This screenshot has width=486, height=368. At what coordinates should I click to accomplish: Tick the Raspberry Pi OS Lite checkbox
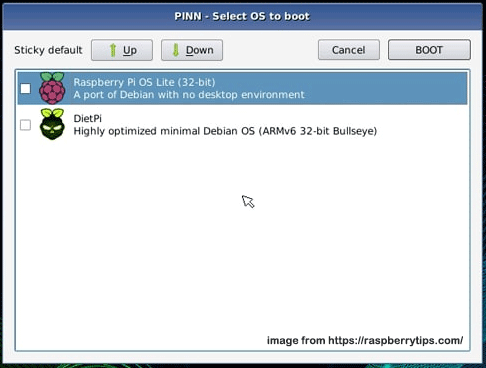26,89
